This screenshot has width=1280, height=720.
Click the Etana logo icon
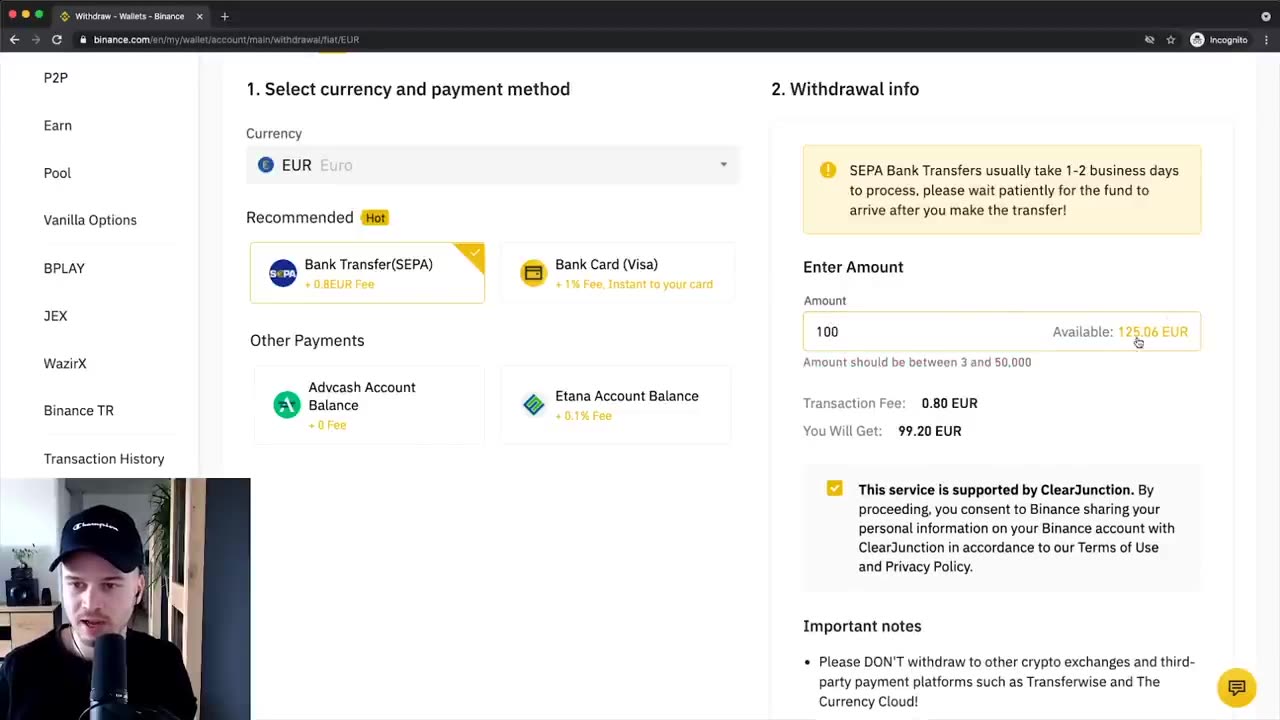tap(534, 404)
